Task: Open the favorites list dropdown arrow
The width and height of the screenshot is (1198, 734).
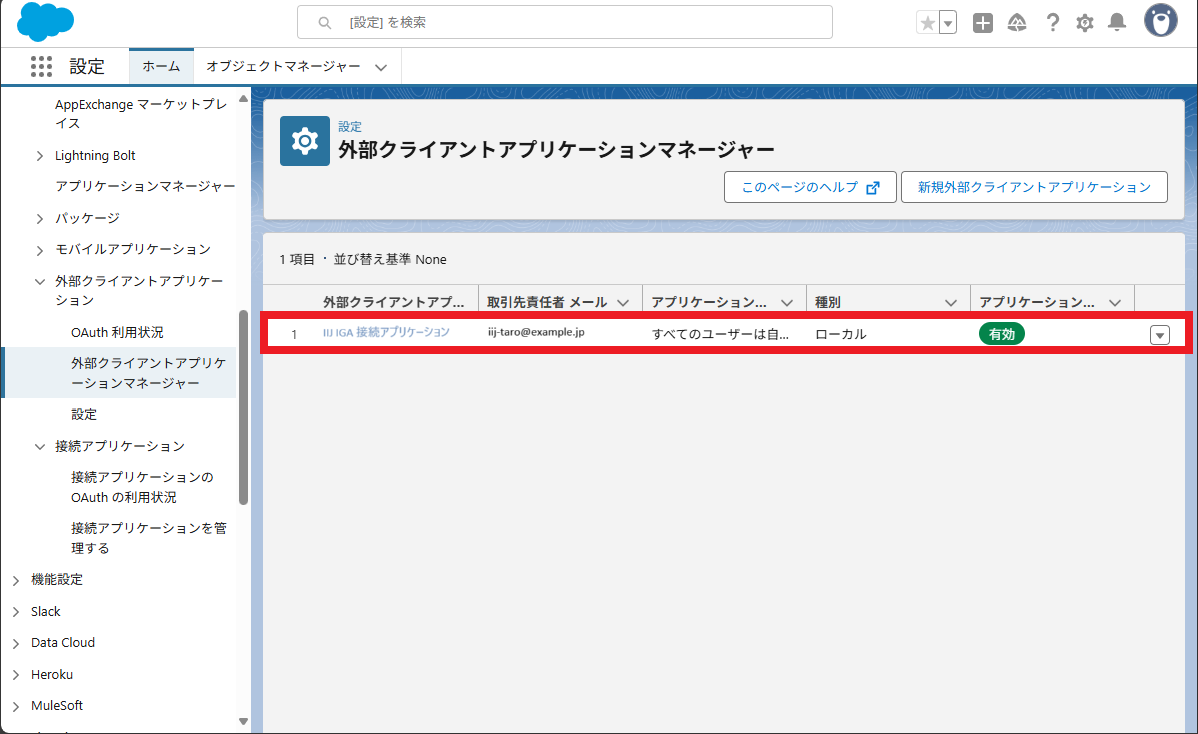Action: point(948,23)
